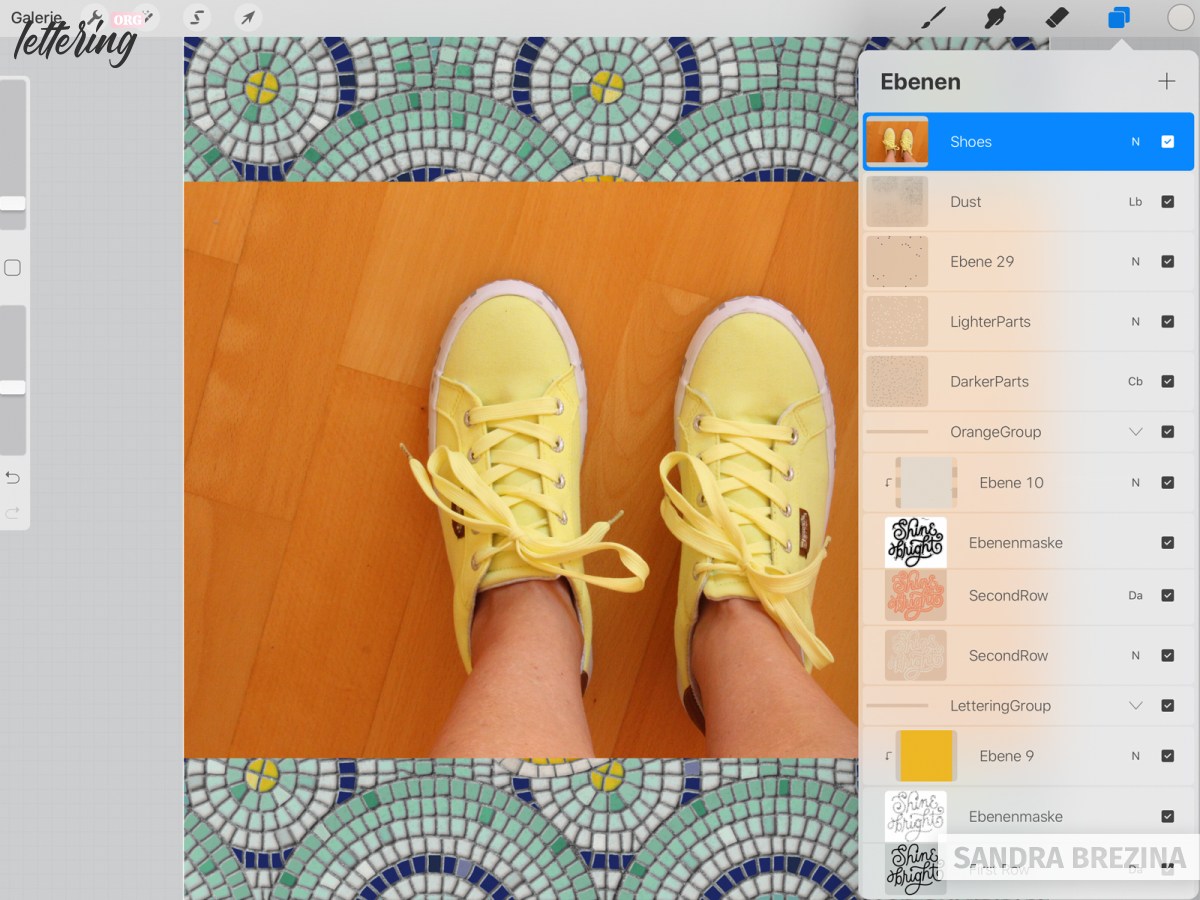Select the group name 'LetteringGroup'

1000,706
